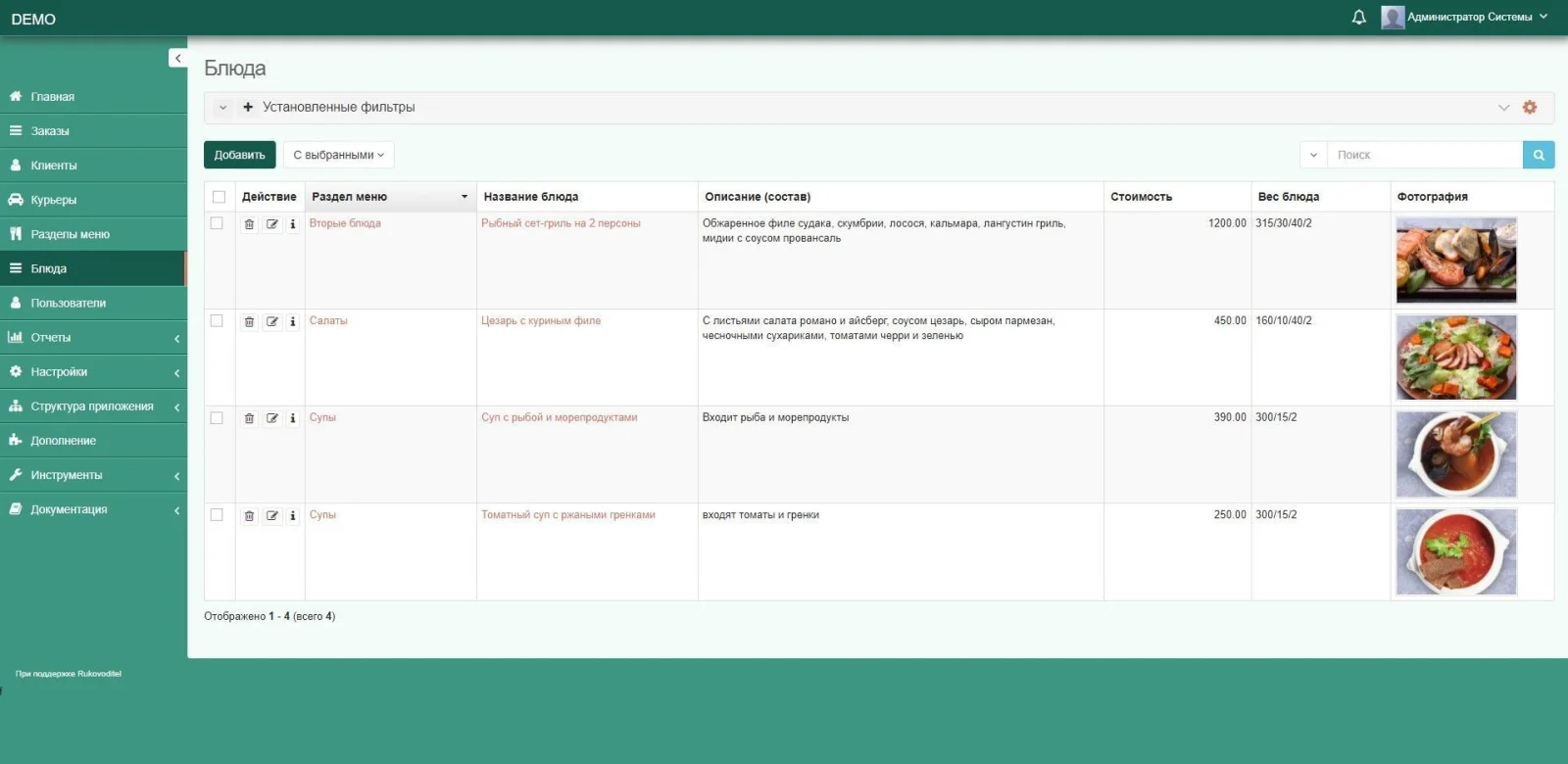Delete the Рыбный сет-гриль dish with the trash icon
This screenshot has height=764, width=1568.
coord(249,224)
